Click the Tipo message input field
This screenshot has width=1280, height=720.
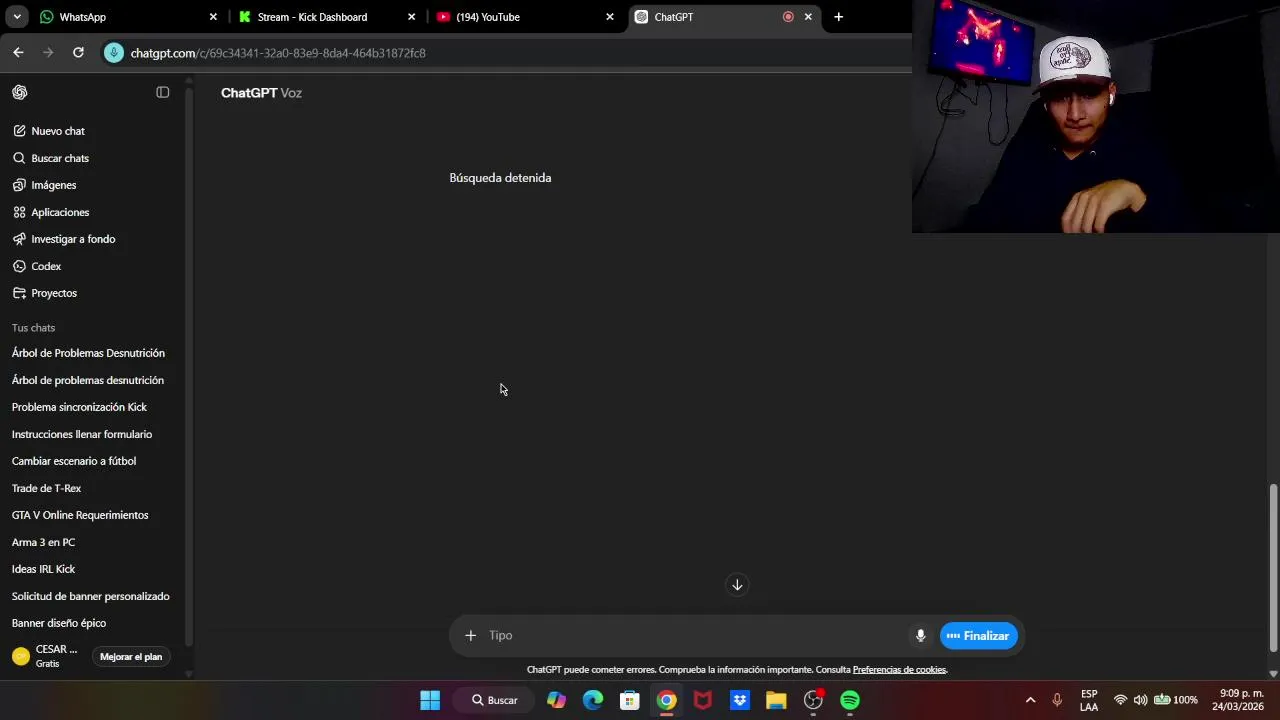click(695, 635)
